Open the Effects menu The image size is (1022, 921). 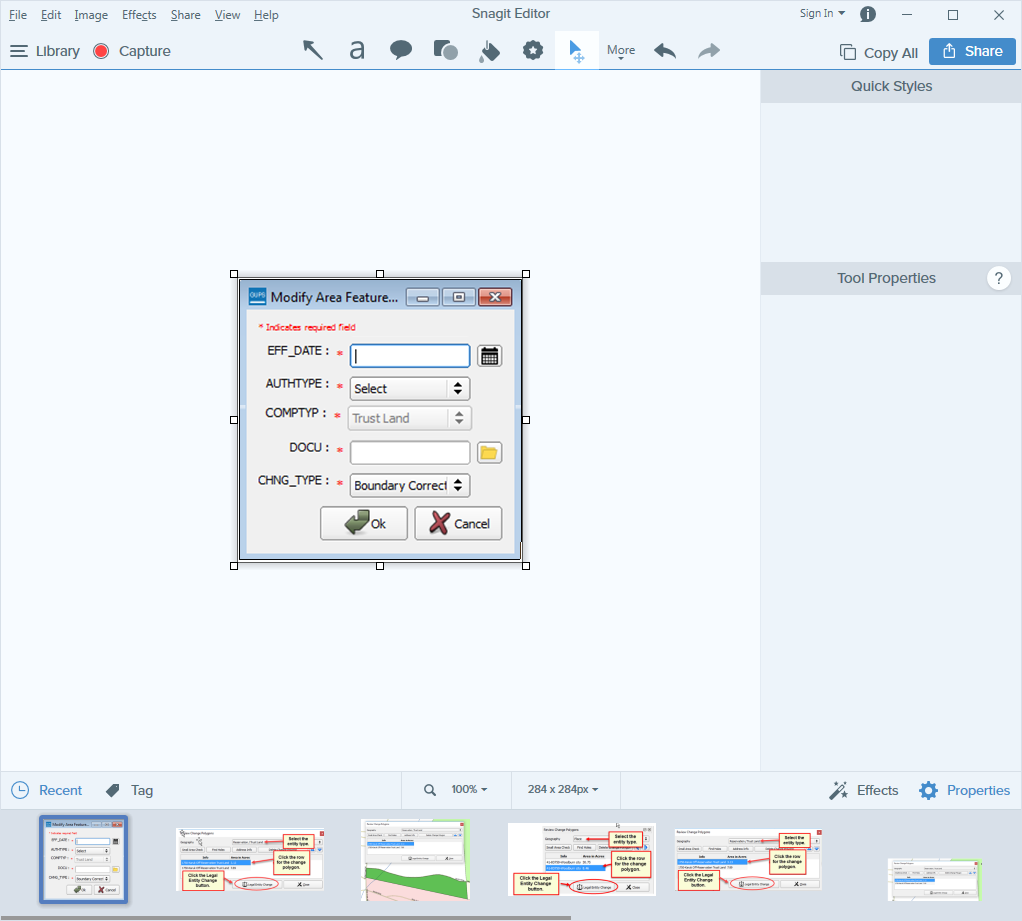pos(139,15)
